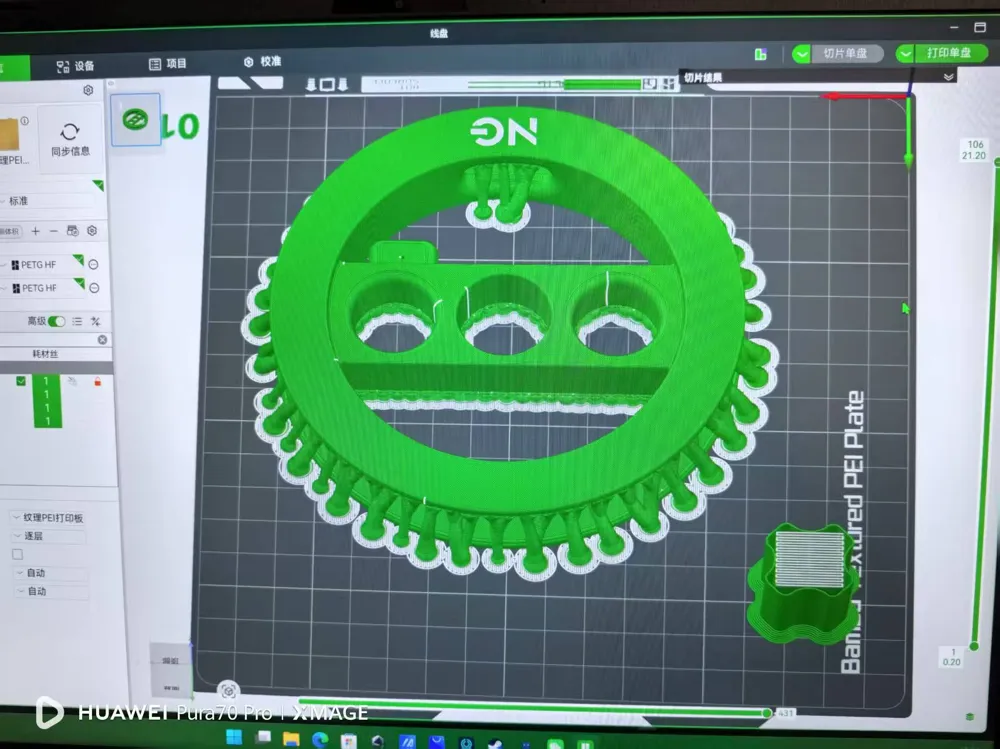Switch to the 项目 (Project) tab
Image resolution: width=1000 pixels, height=749 pixels.
[x=167, y=63]
